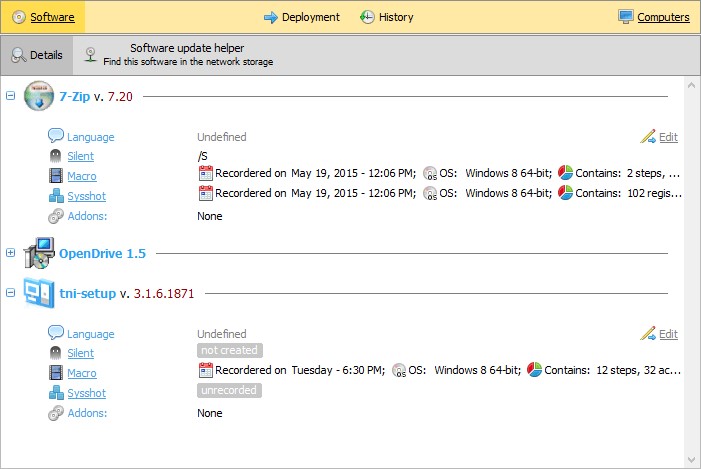Click the tni-setup application icon
The width and height of the screenshot is (701, 469).
coord(38,293)
